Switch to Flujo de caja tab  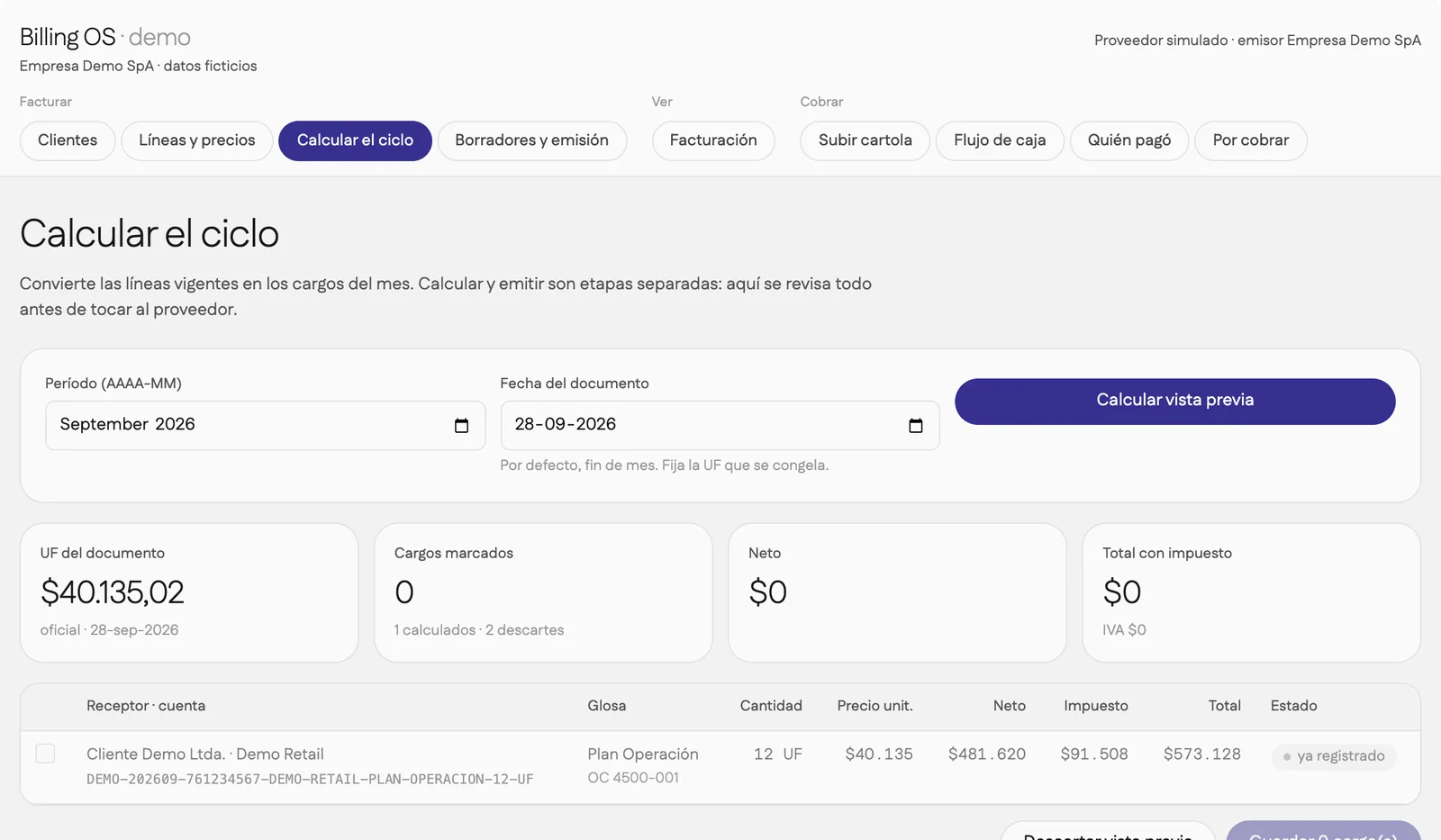pos(1000,140)
